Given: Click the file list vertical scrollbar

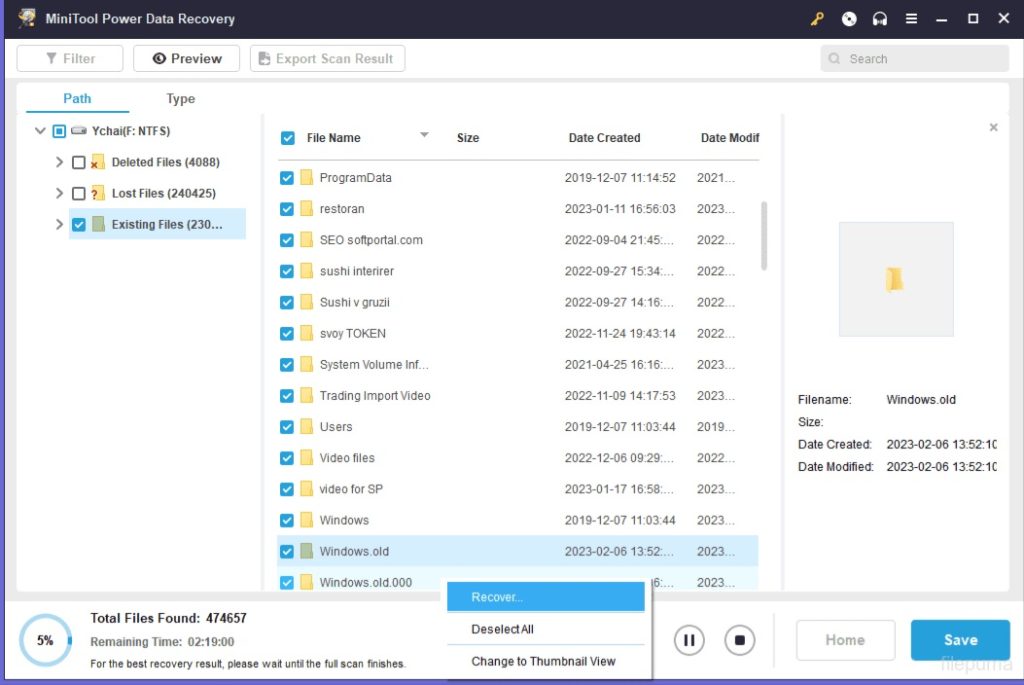Looking at the screenshot, I should click(765, 235).
